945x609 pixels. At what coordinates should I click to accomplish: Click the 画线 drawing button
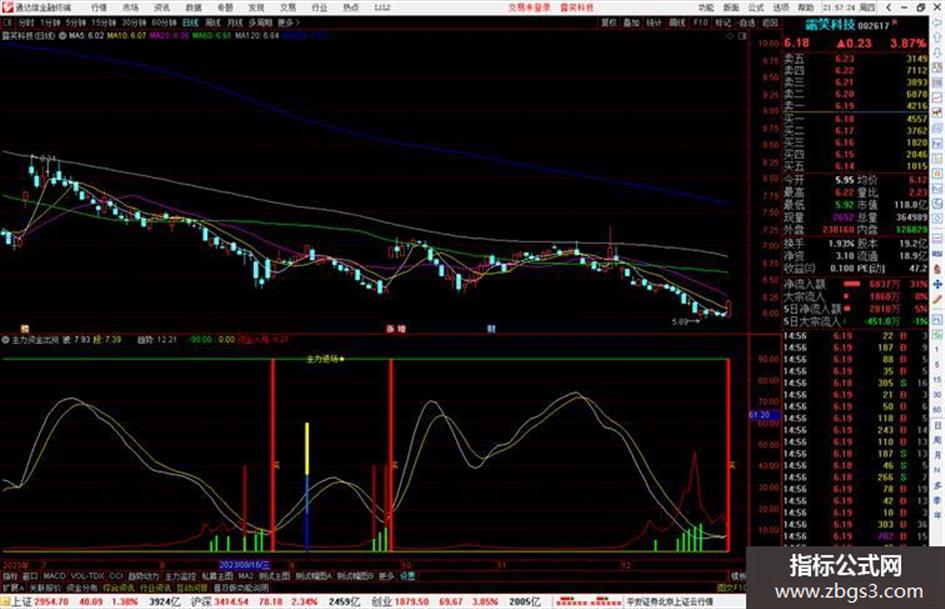pos(677,22)
